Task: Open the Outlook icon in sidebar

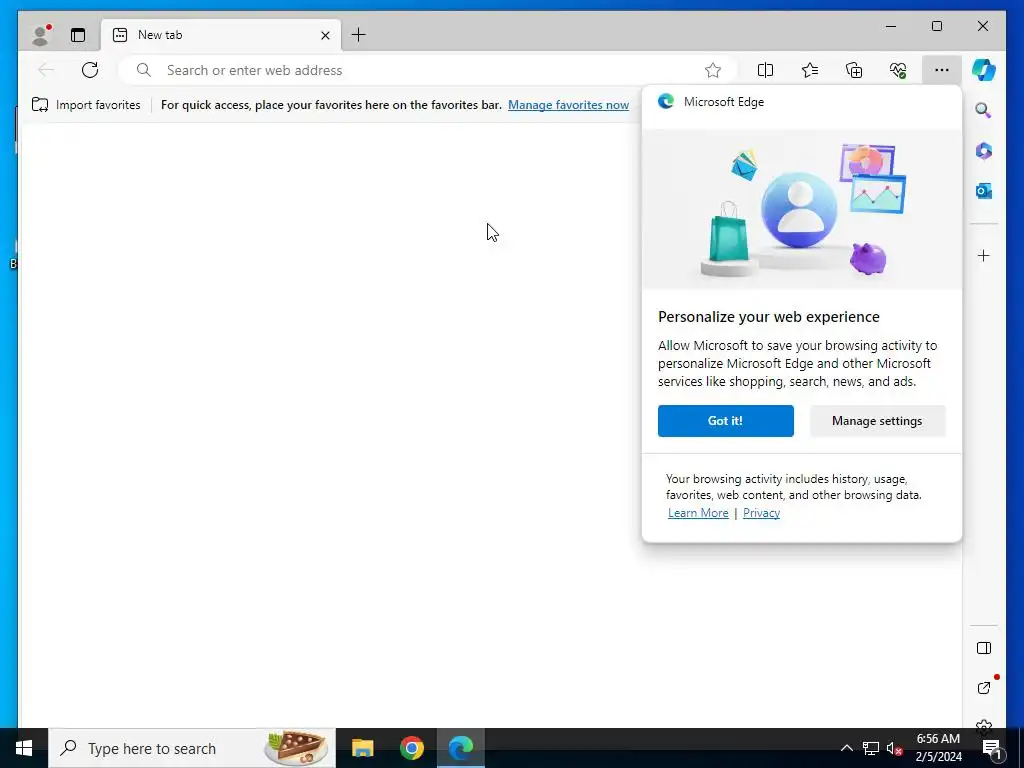Action: click(x=984, y=191)
